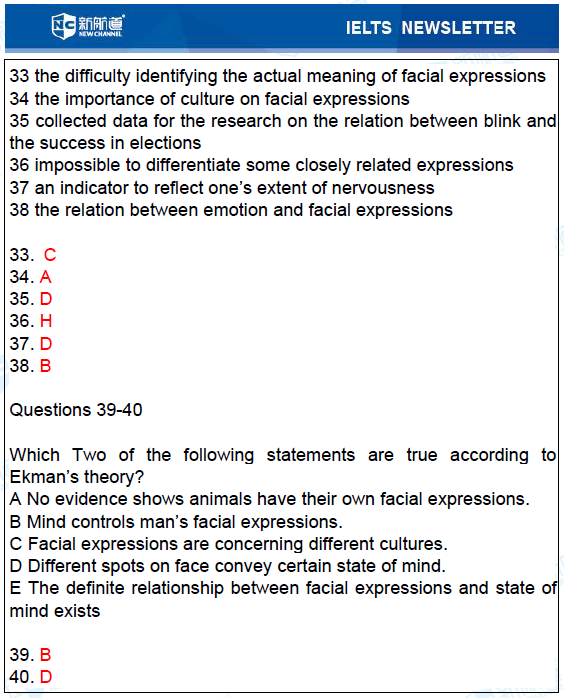Click the red answer C for question 33
The width and height of the screenshot is (564, 698).
[x=50, y=255]
